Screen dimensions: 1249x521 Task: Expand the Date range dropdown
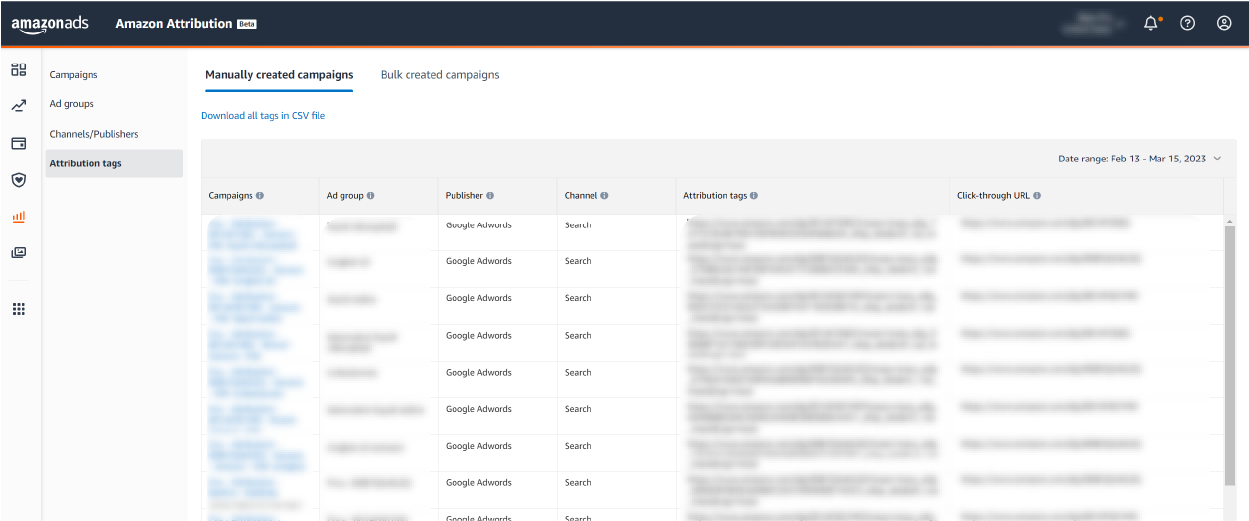pyautogui.click(x=1140, y=159)
